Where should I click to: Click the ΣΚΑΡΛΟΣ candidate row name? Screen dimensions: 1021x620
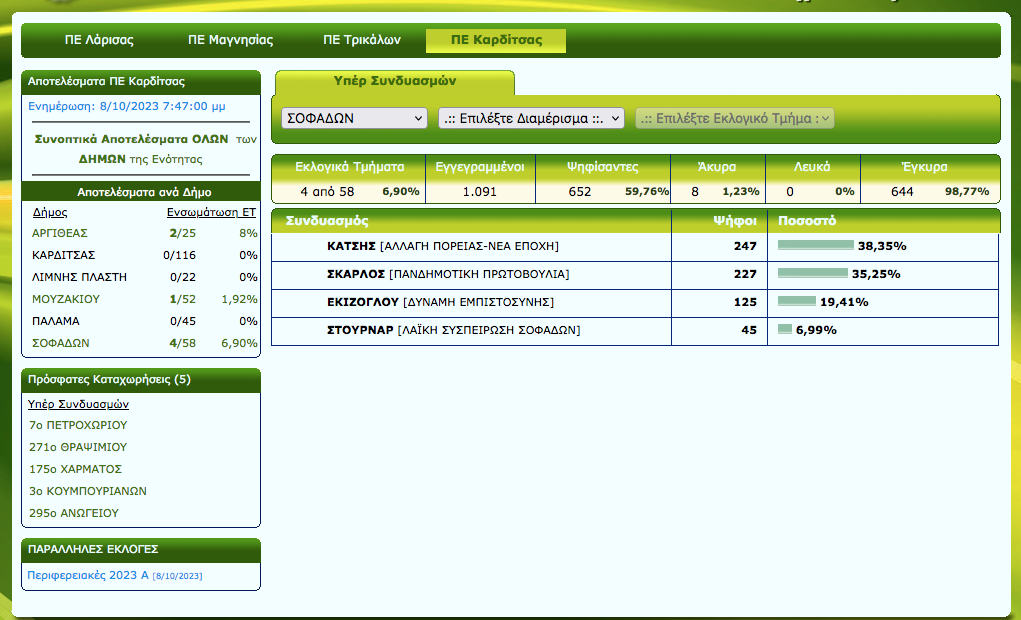[x=355, y=274]
